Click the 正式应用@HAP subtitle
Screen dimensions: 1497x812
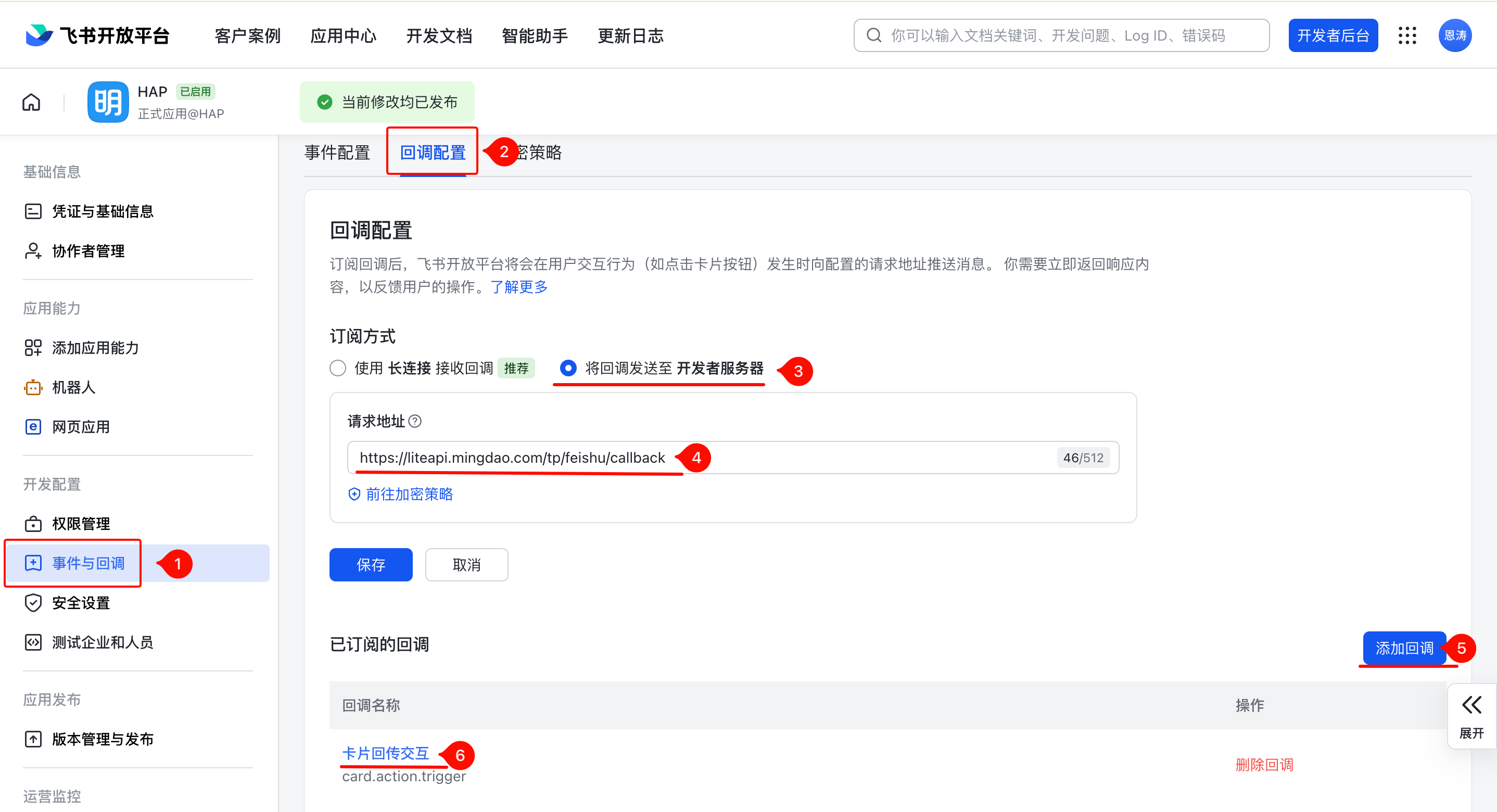tap(181, 113)
